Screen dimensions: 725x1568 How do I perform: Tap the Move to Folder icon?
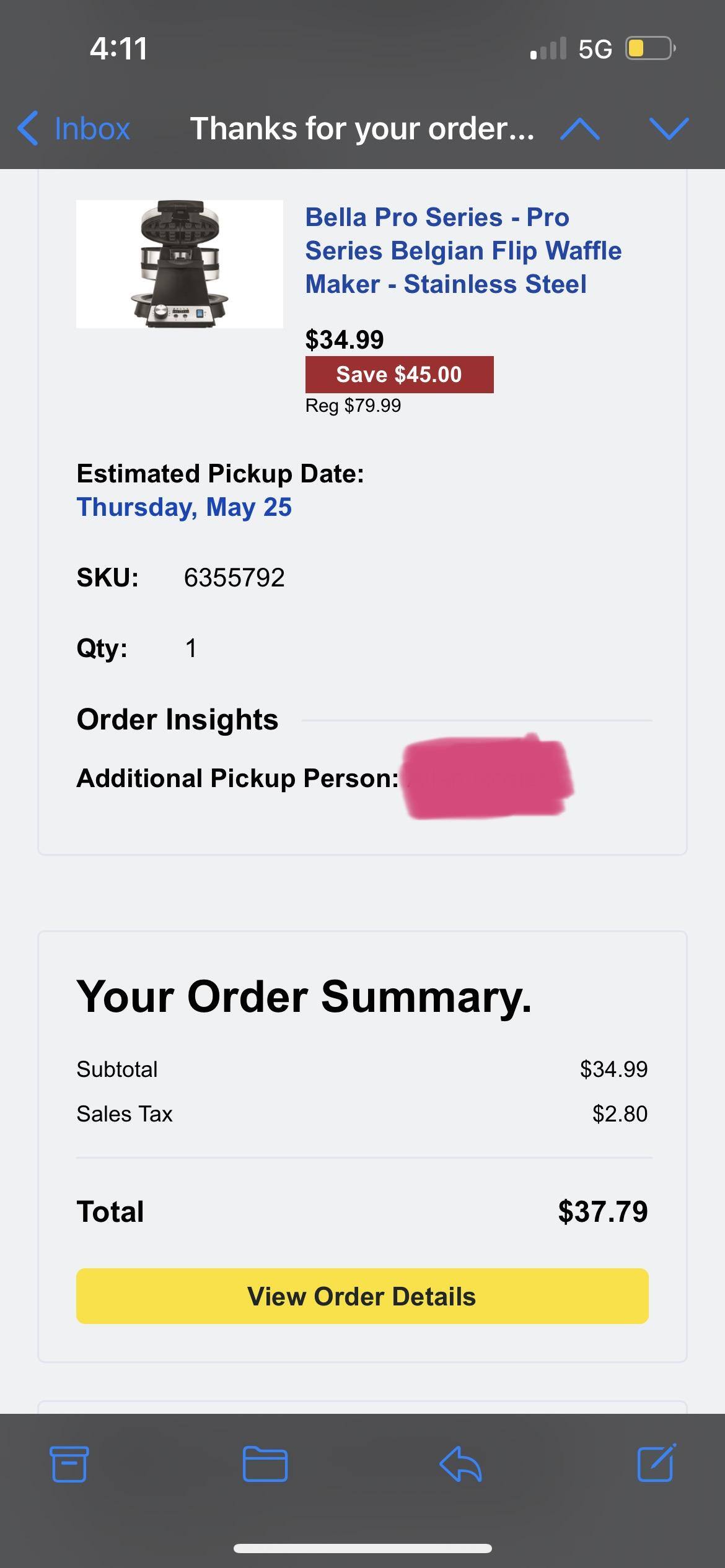coord(265,1464)
